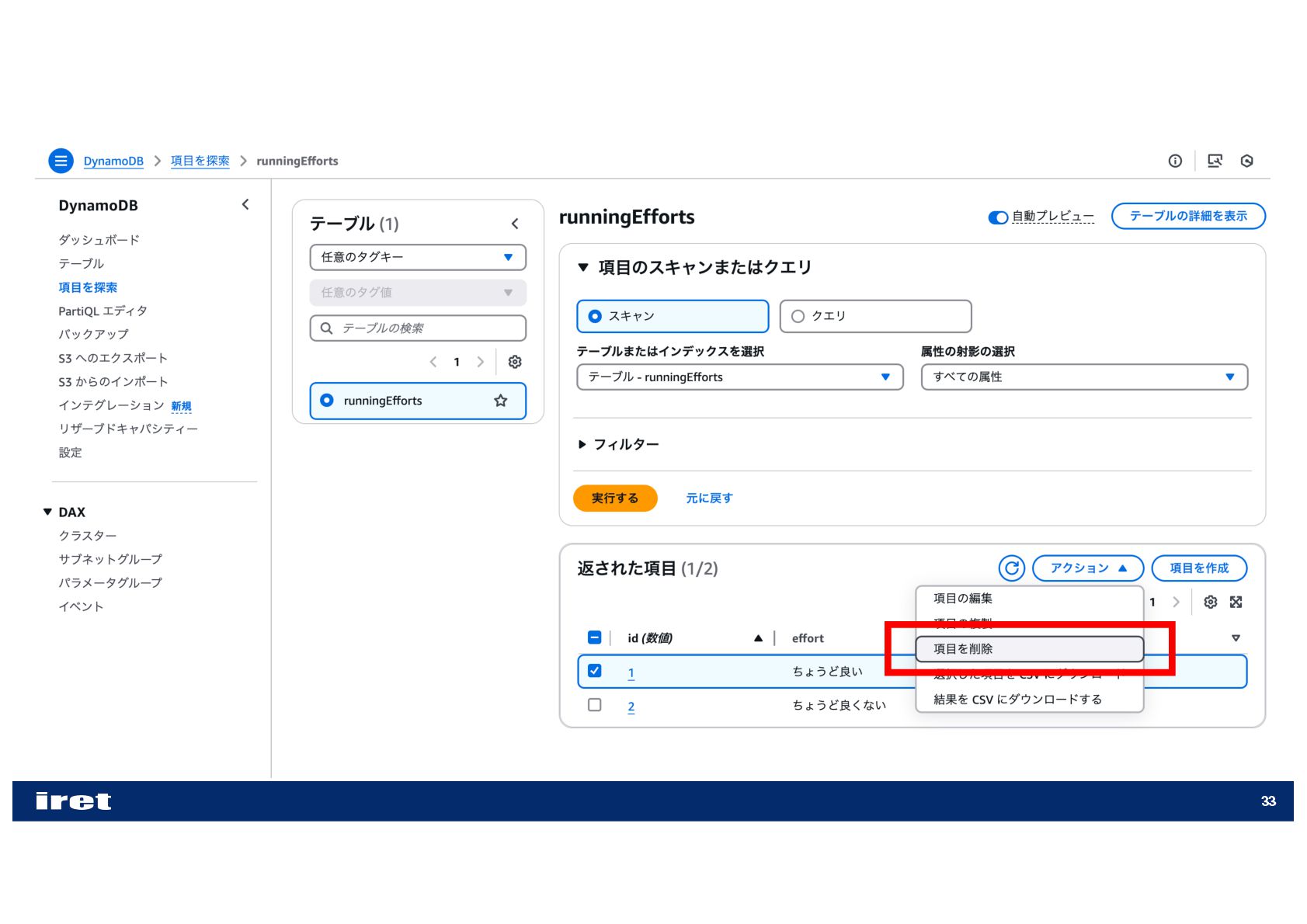Open Tables in the sidebar
This screenshot has width=1307, height=924.
click(82, 264)
